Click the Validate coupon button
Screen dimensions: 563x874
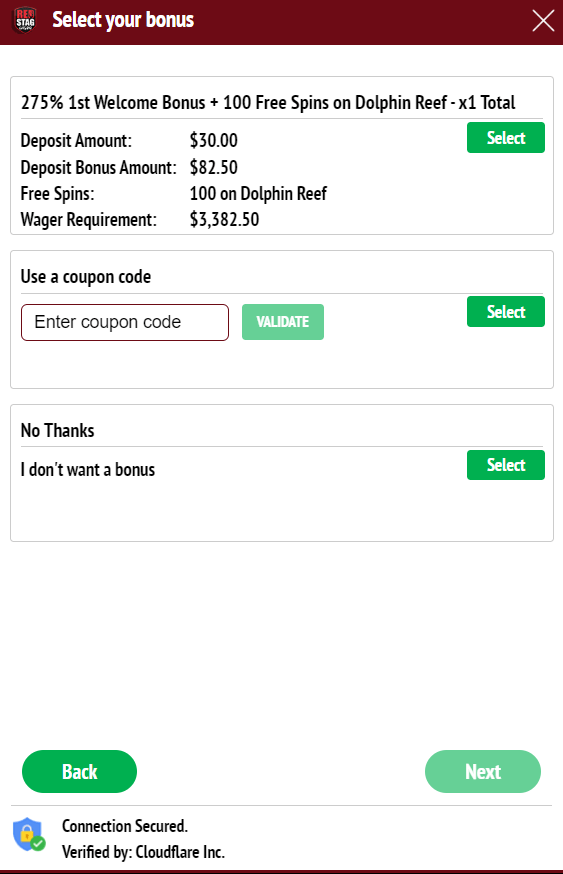283,322
